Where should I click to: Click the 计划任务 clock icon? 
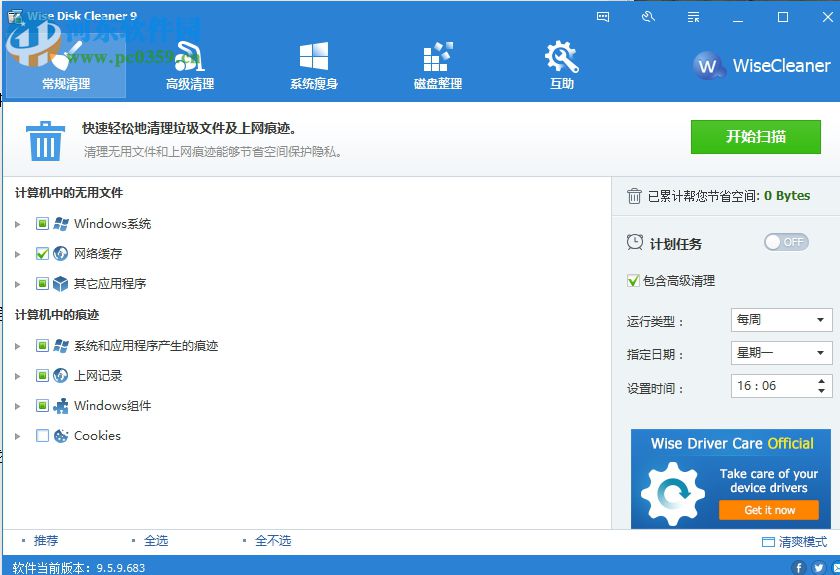[x=634, y=243]
